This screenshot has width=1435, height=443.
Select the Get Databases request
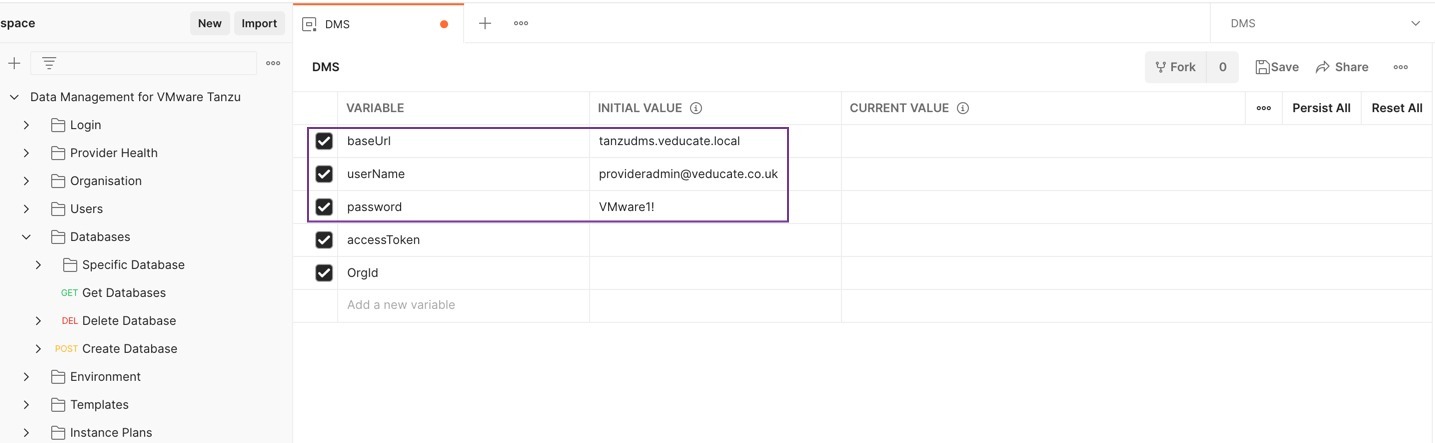tap(124, 293)
